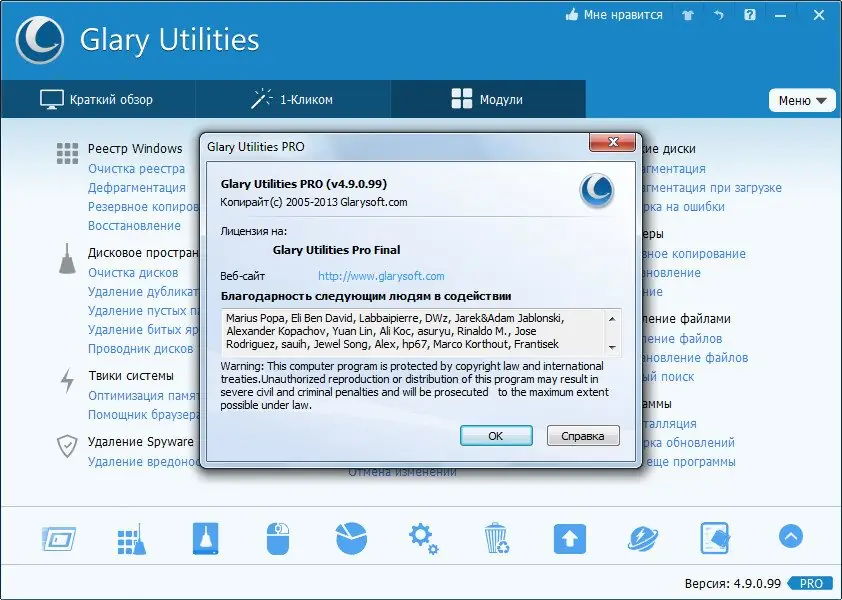This screenshot has height=600, width=842.
Task: Open disk usage pie chart tool in toolbar
Action: pyautogui.click(x=350, y=537)
